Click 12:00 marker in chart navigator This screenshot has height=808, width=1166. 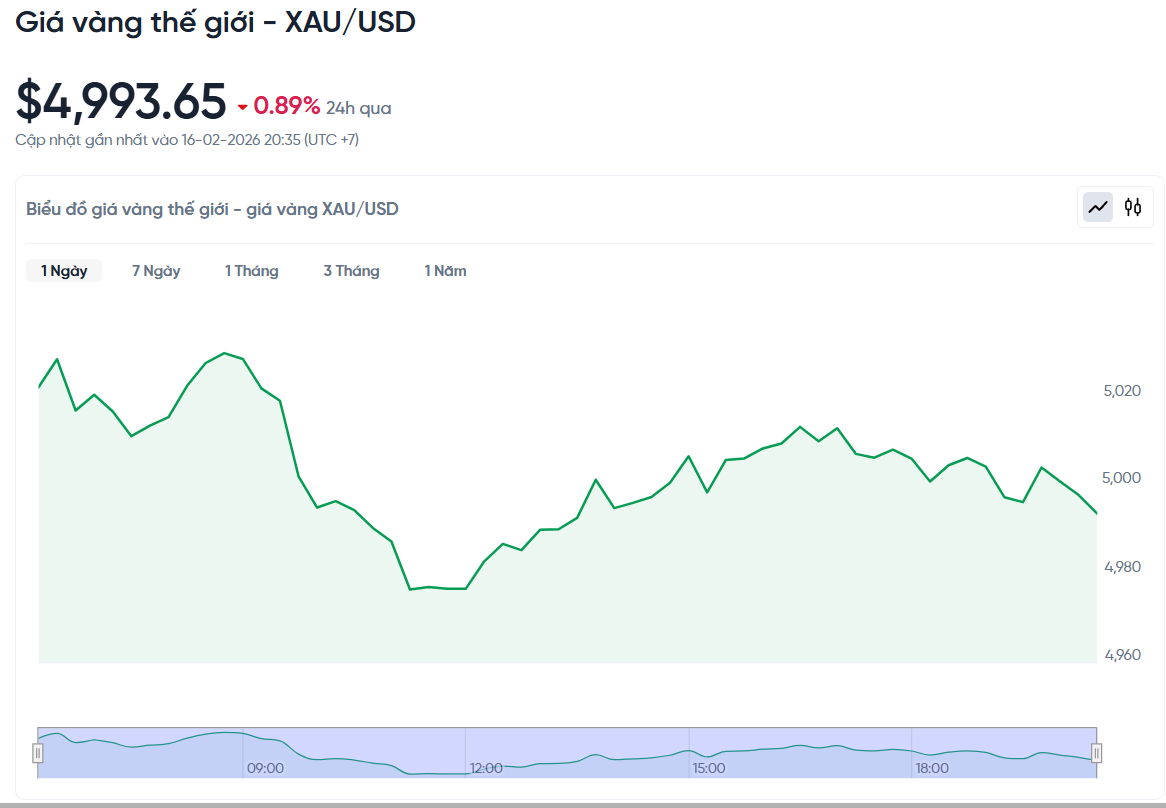tap(486, 768)
